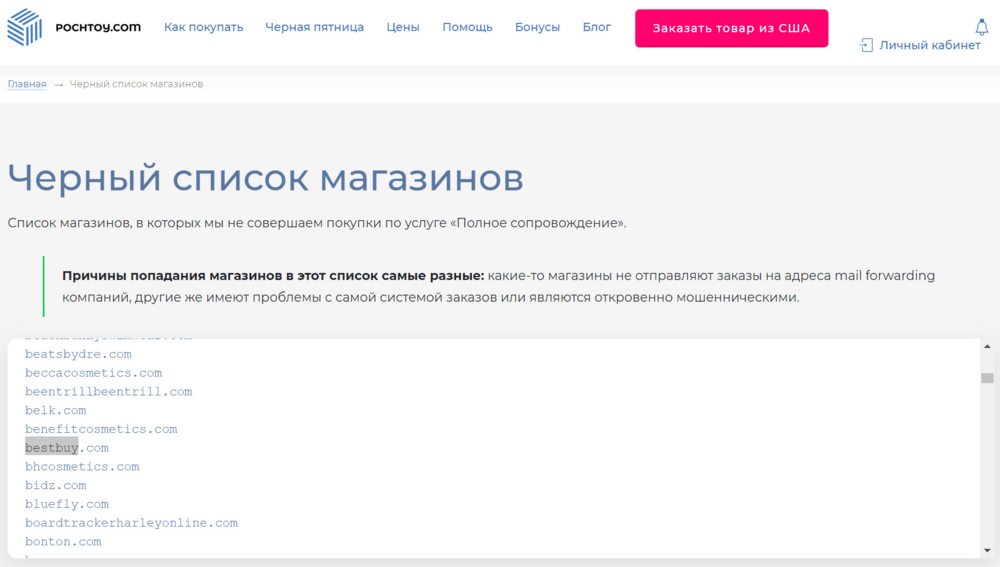Open the Как покупать menu item
This screenshot has height=567, width=1000.
pos(203,27)
